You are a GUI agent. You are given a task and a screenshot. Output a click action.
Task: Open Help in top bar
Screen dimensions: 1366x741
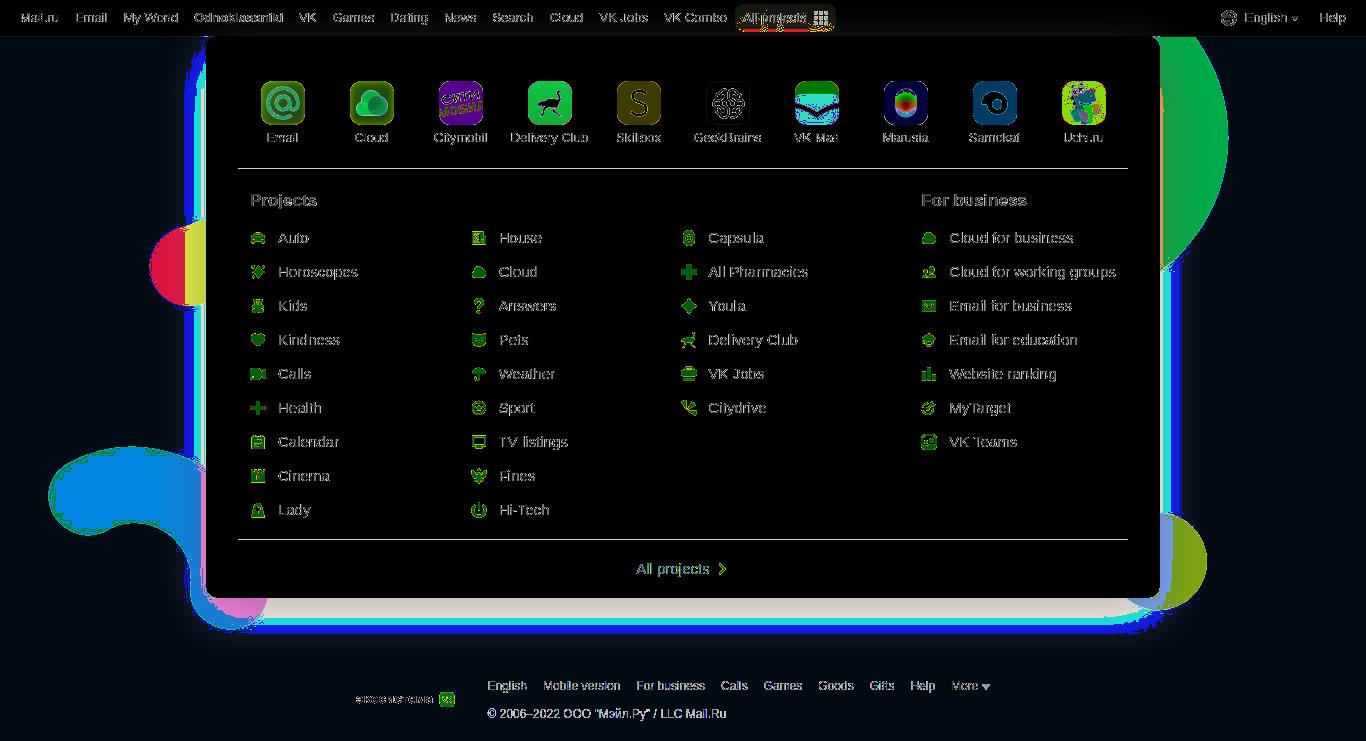(x=1332, y=18)
